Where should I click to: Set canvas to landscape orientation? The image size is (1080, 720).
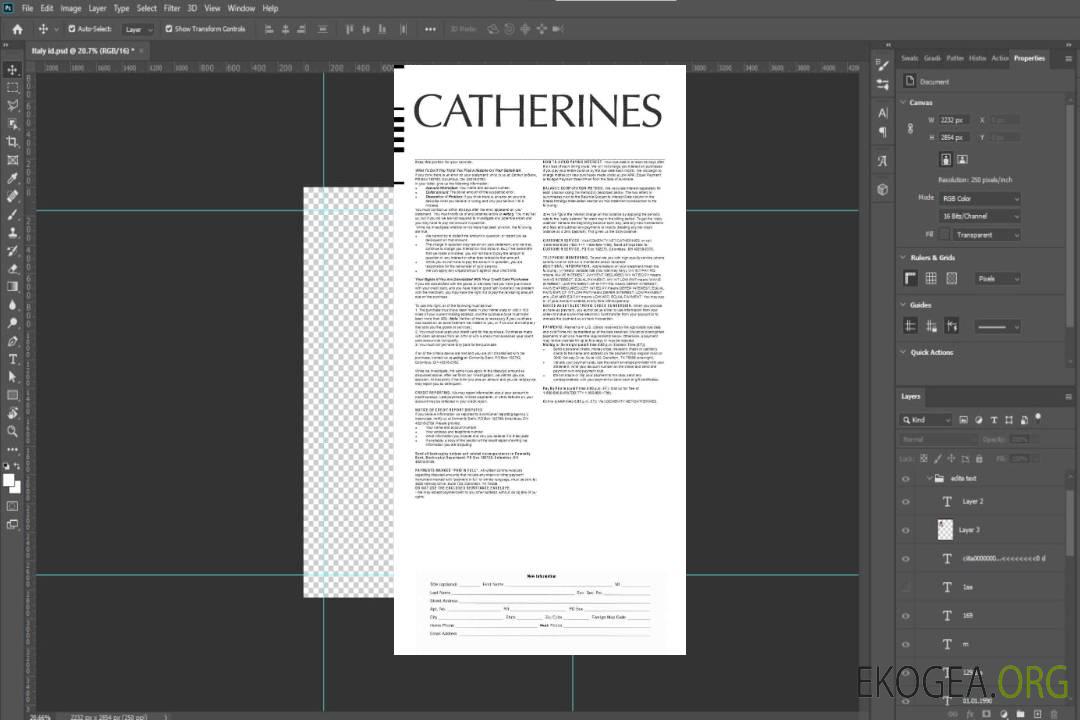coord(962,160)
